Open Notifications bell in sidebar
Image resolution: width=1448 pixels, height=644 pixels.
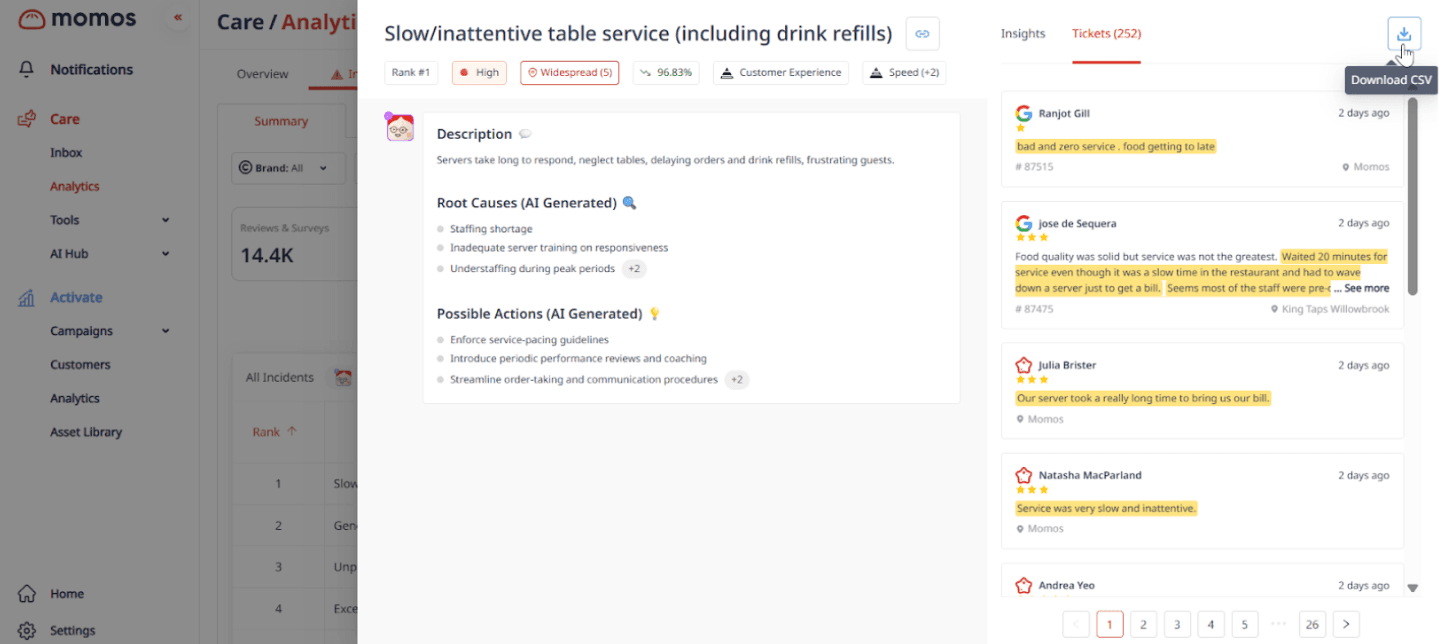(x=28, y=70)
